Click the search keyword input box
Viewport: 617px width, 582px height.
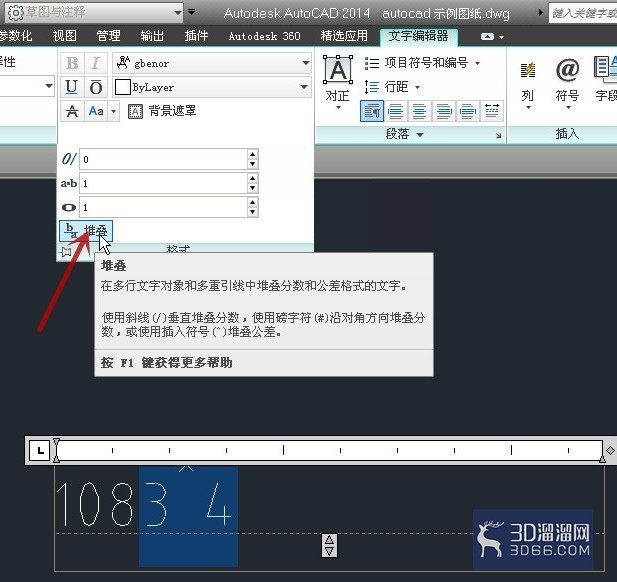pos(583,13)
